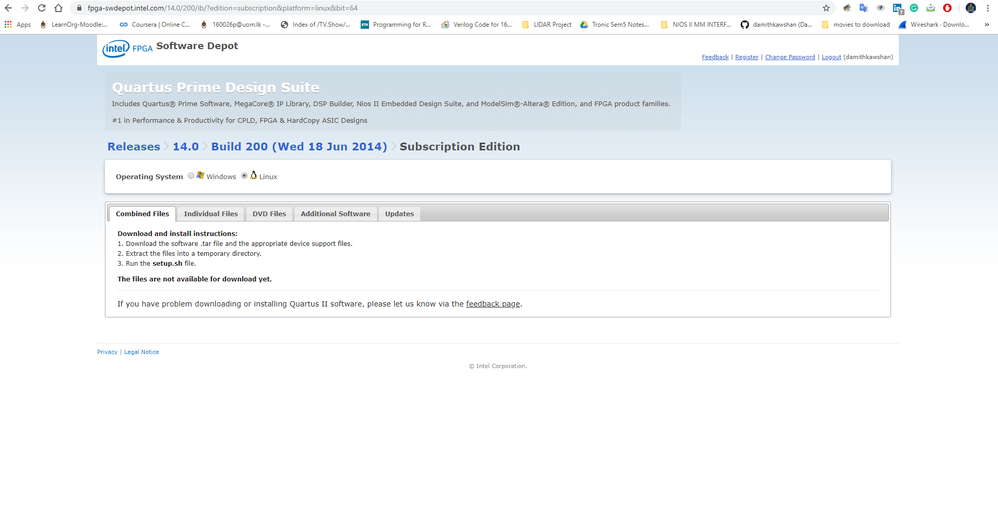The width and height of the screenshot is (998, 519).
Task: Show more hidden bookmarks
Action: (x=987, y=25)
